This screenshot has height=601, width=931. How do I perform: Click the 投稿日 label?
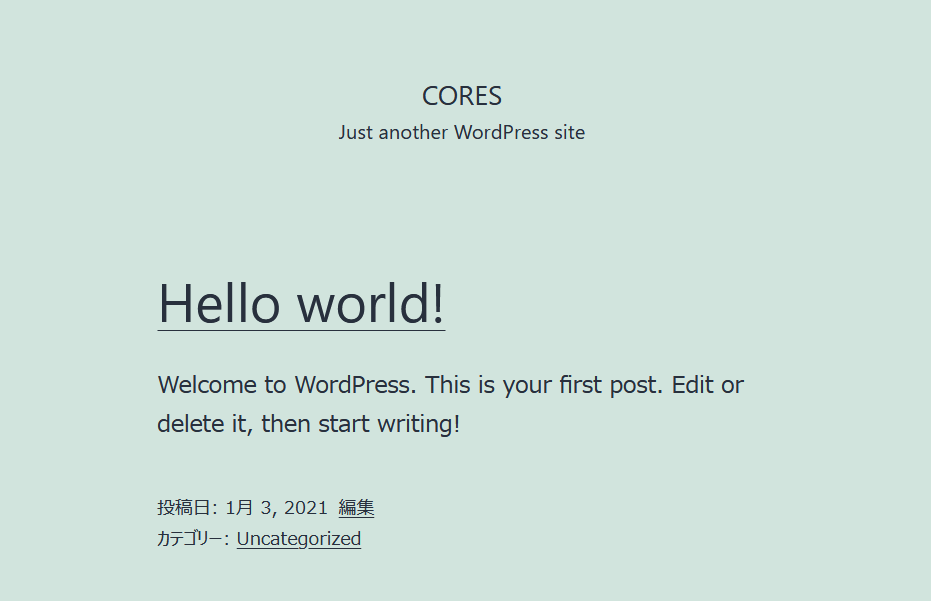click(x=188, y=508)
